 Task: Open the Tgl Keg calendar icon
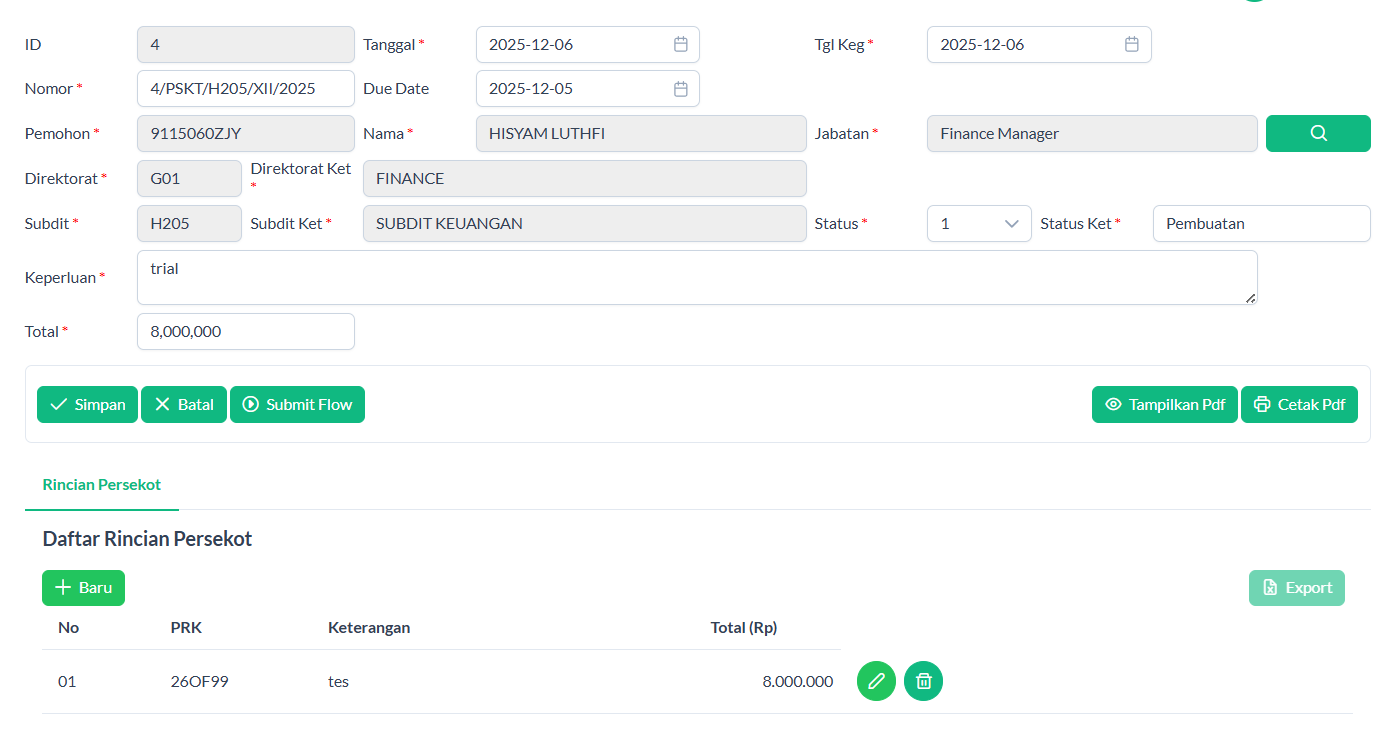(x=1131, y=45)
